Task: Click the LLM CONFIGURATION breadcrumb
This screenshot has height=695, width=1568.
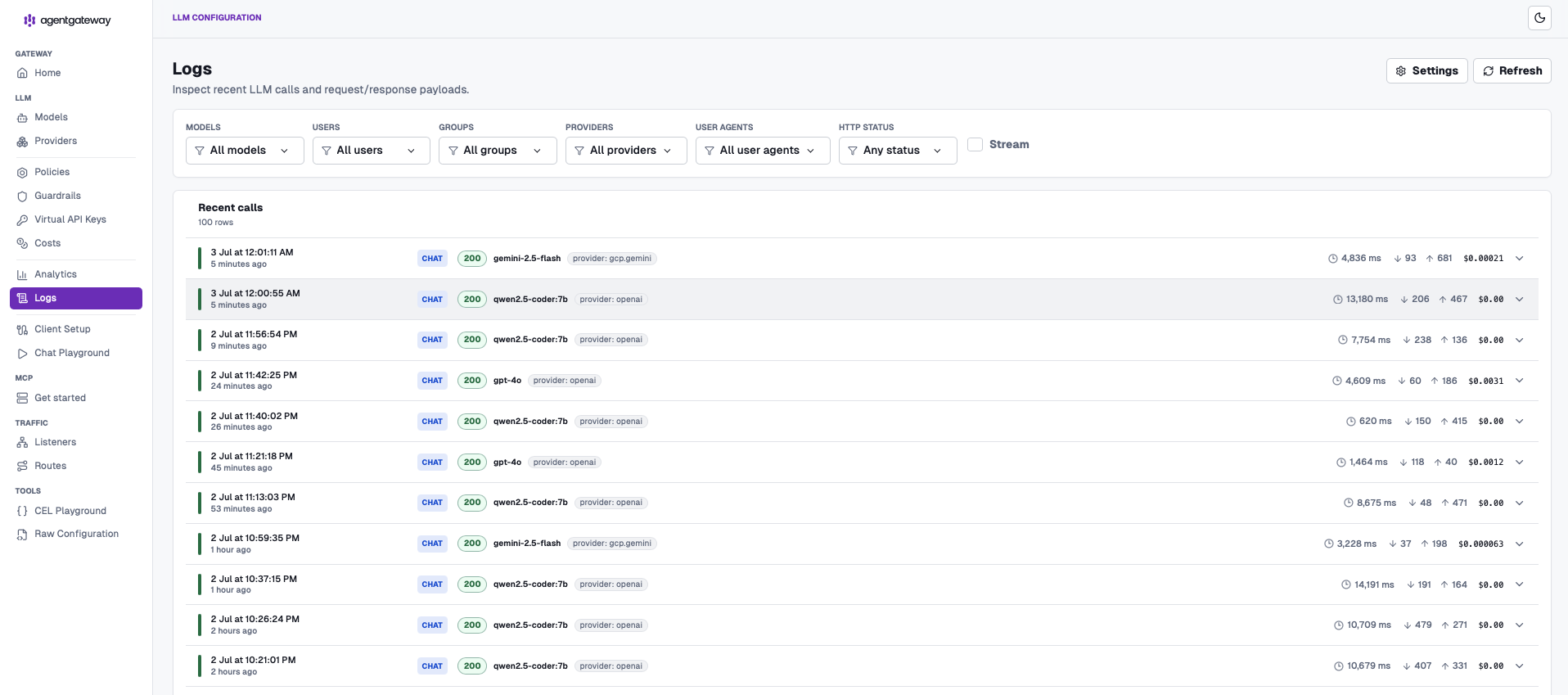Action: (217, 17)
